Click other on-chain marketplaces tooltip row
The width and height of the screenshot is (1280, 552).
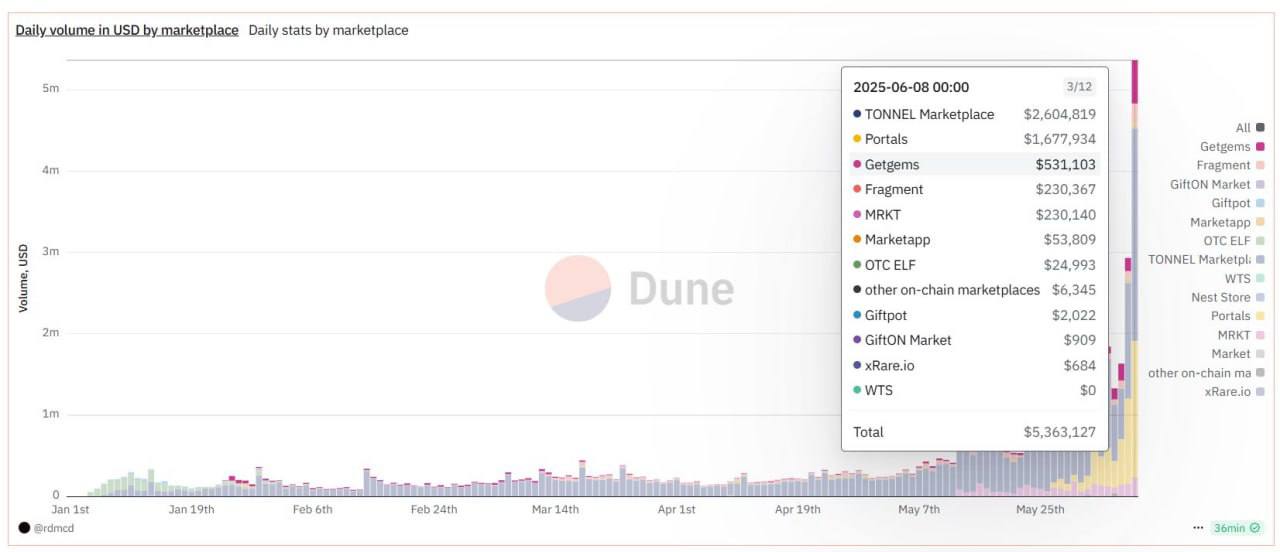click(x=974, y=290)
